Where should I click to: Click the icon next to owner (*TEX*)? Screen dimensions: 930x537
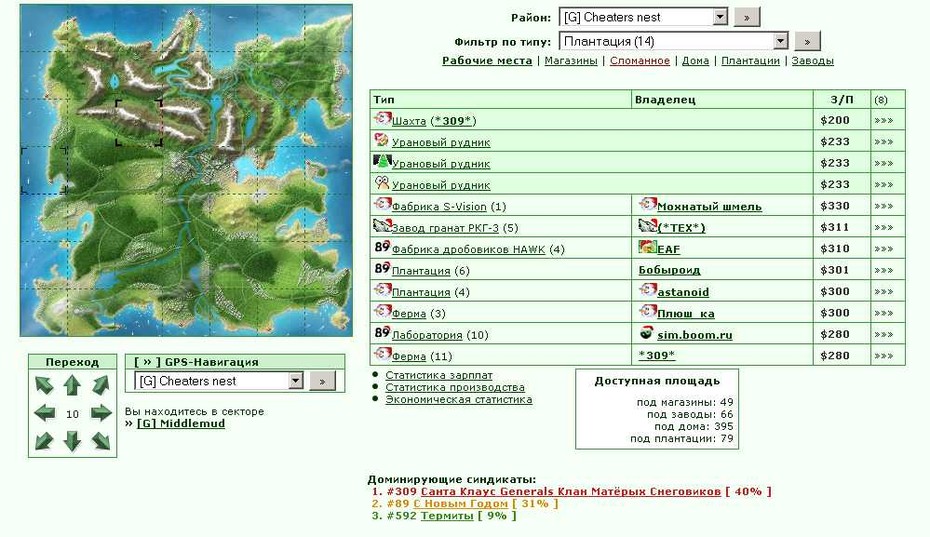pyautogui.click(x=647, y=226)
